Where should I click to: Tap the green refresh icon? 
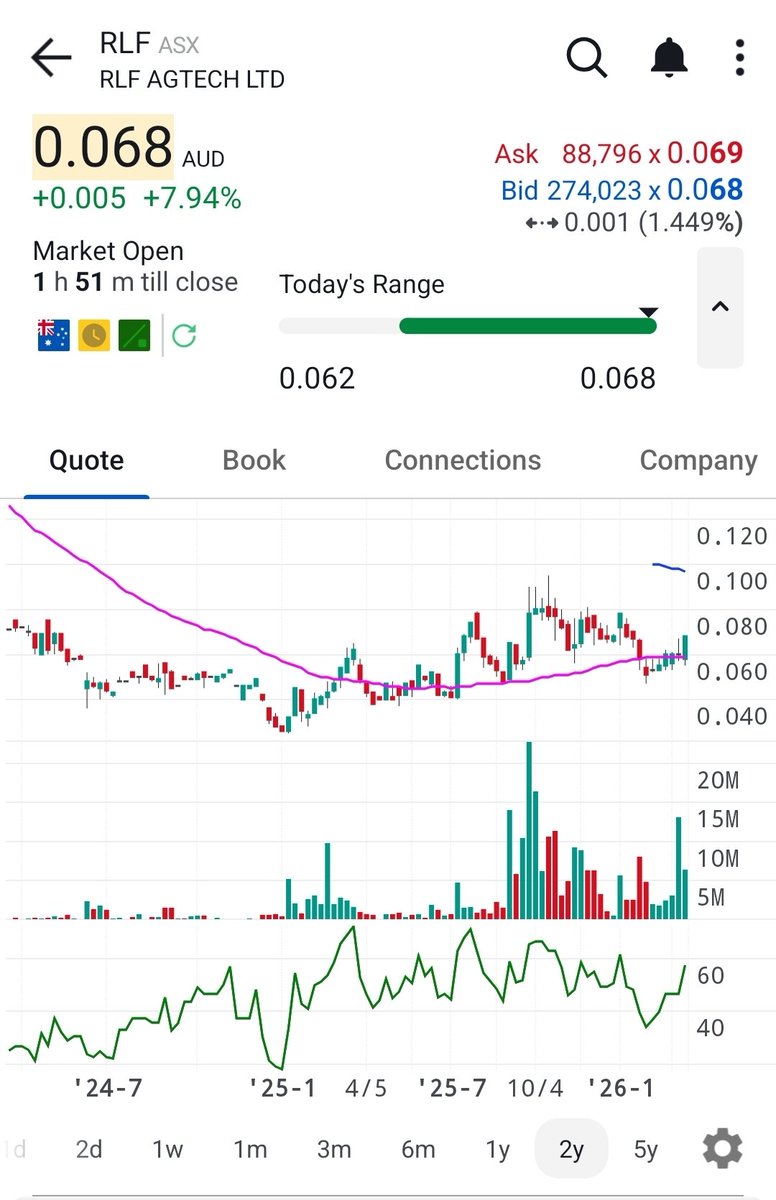(x=183, y=335)
